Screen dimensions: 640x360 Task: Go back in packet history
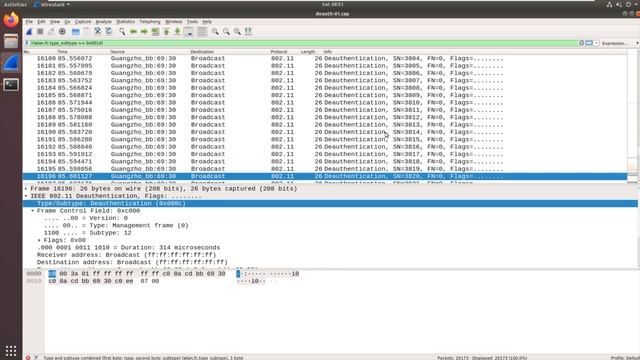pos(133,31)
